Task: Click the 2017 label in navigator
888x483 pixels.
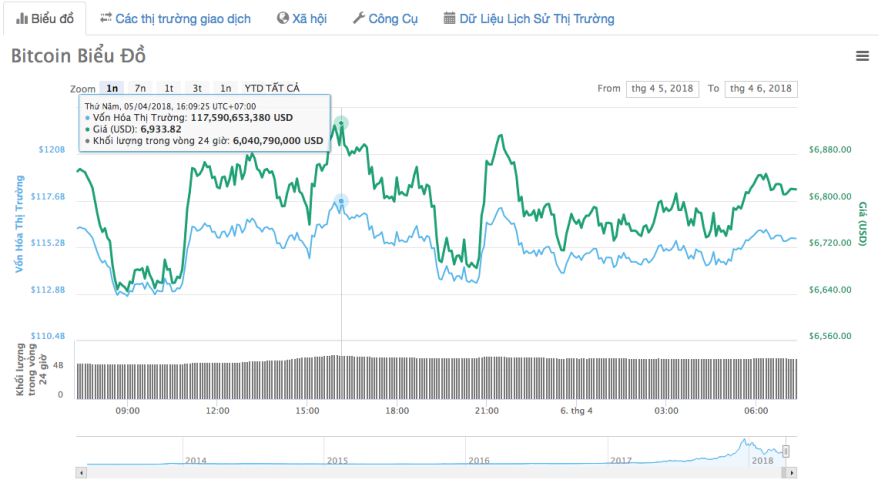Action: 620,461
